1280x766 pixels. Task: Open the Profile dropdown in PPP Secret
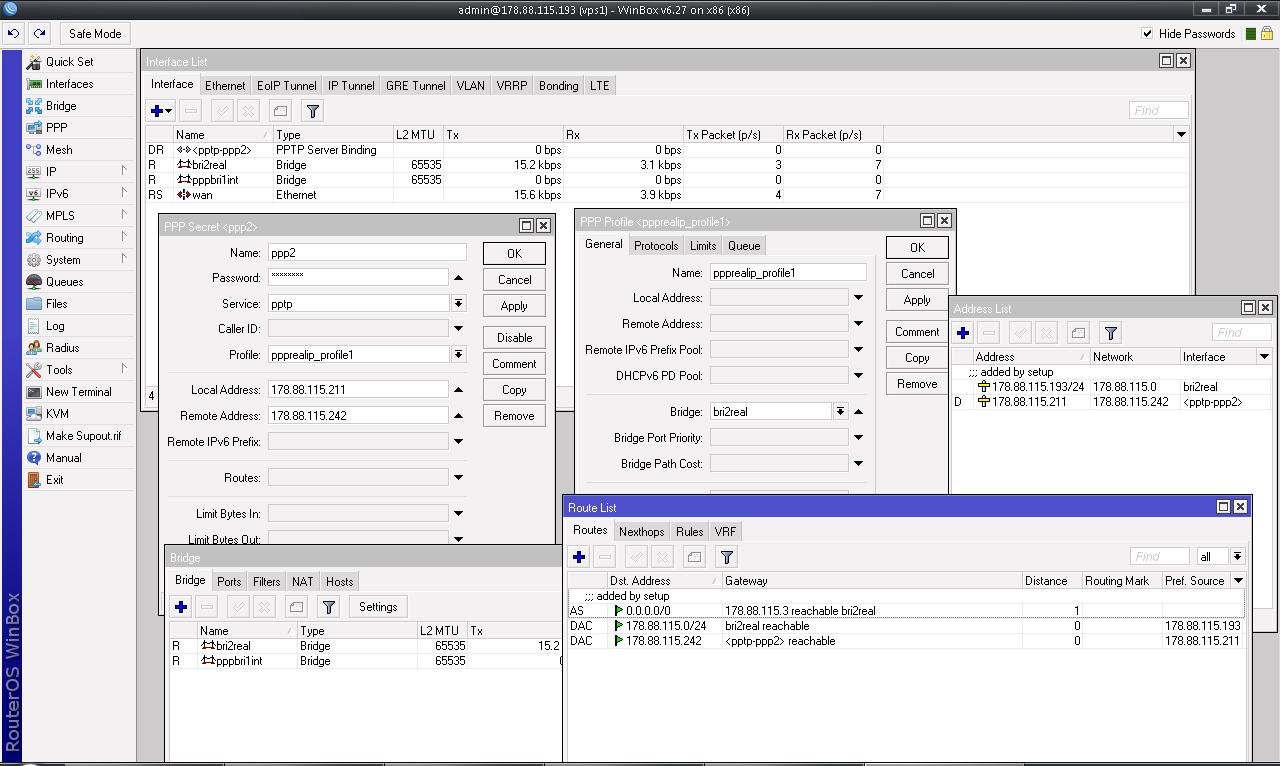pyautogui.click(x=458, y=354)
